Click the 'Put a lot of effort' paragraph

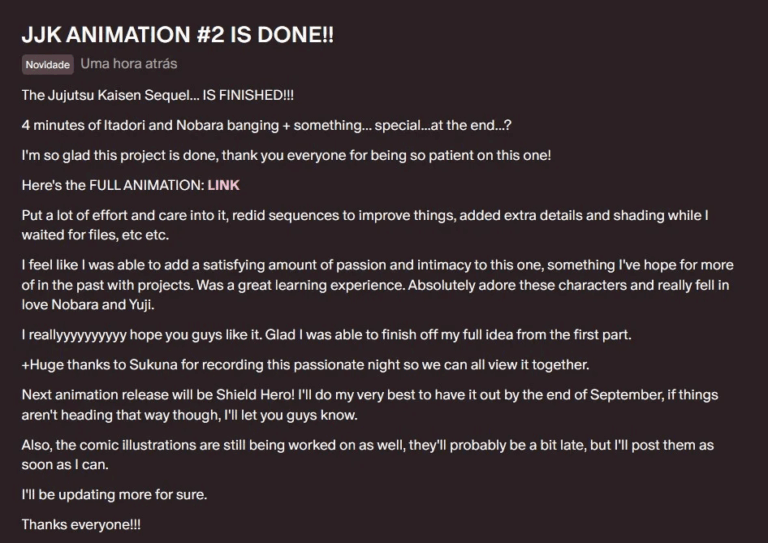pyautogui.click(x=365, y=225)
